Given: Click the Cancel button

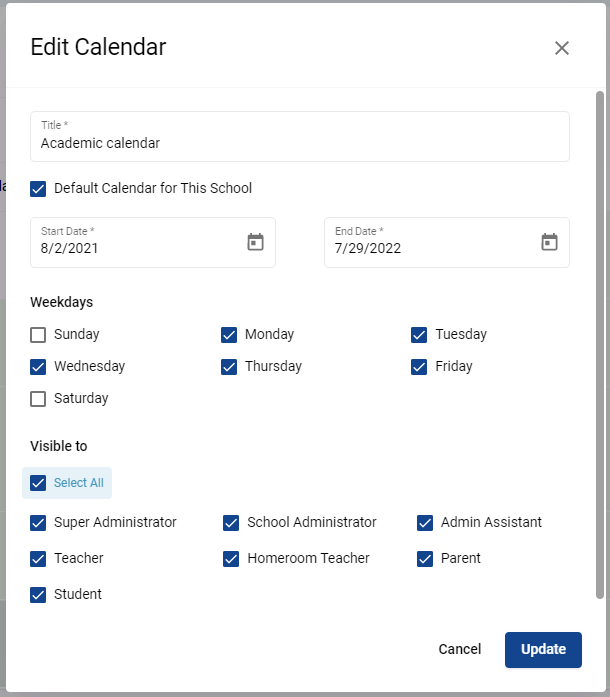Looking at the screenshot, I should pos(460,649).
